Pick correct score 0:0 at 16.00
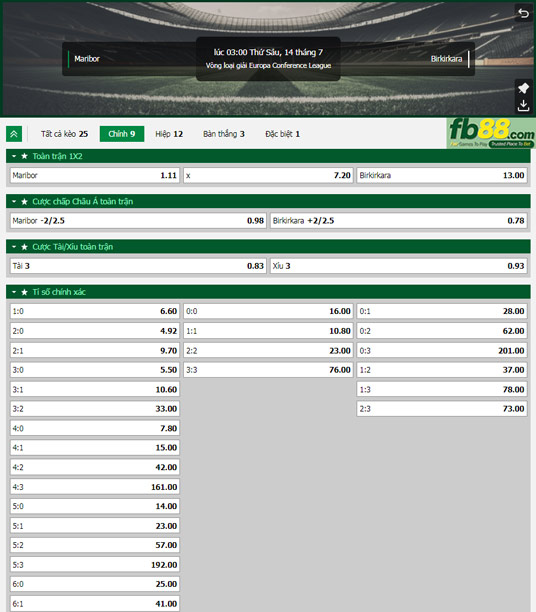 click(268, 311)
